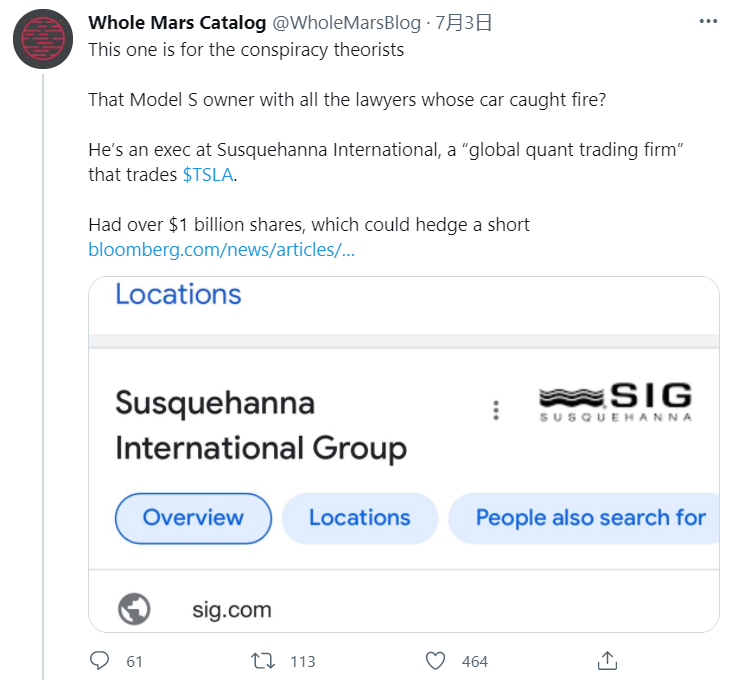Select the Overview chip
The image size is (739, 680).
(x=193, y=518)
